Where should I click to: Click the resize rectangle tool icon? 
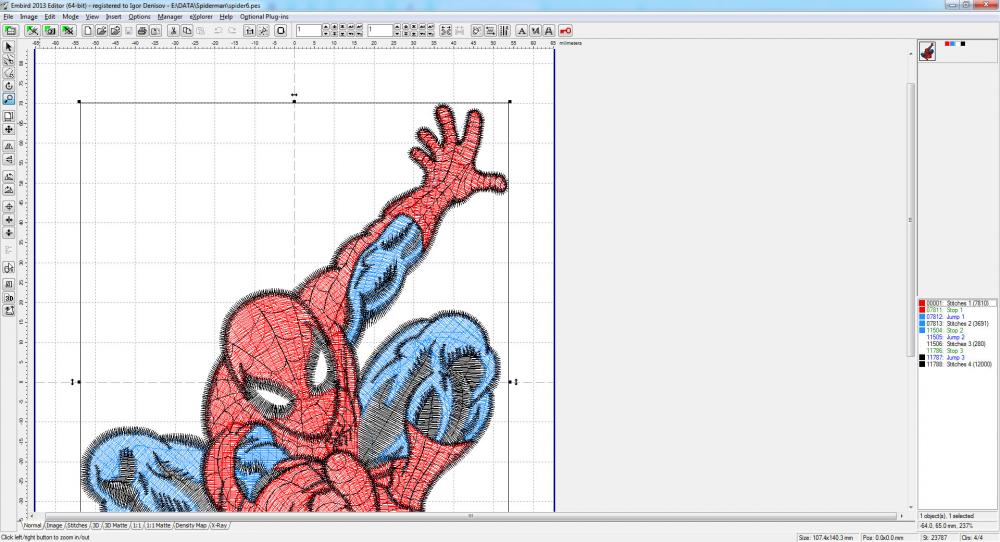click(8, 116)
